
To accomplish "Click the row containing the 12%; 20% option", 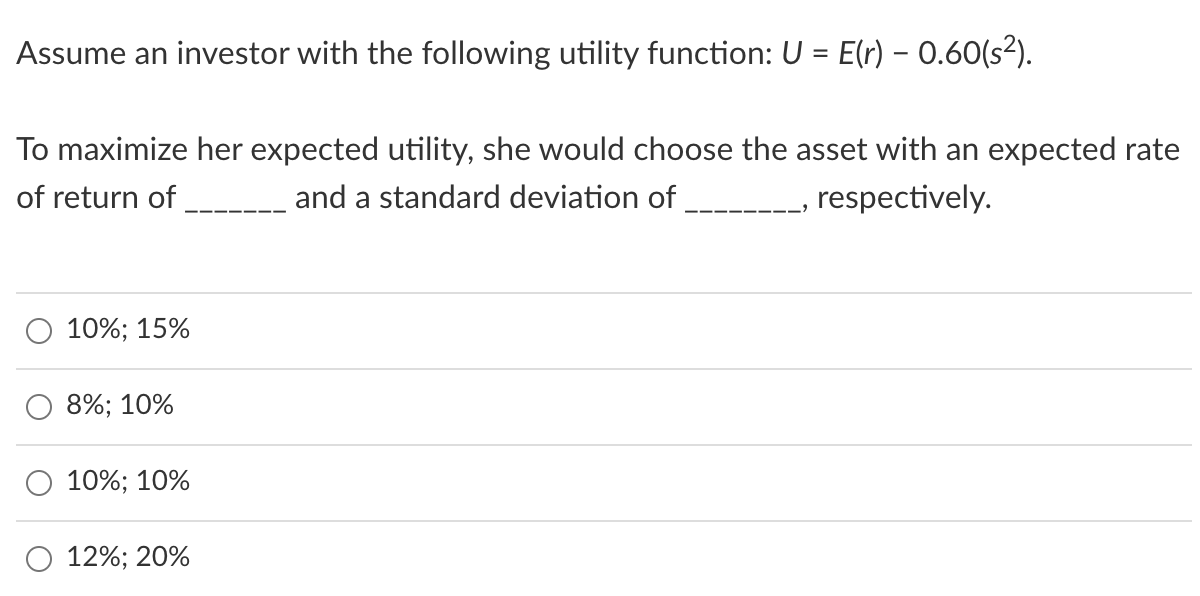I will 400,558.
